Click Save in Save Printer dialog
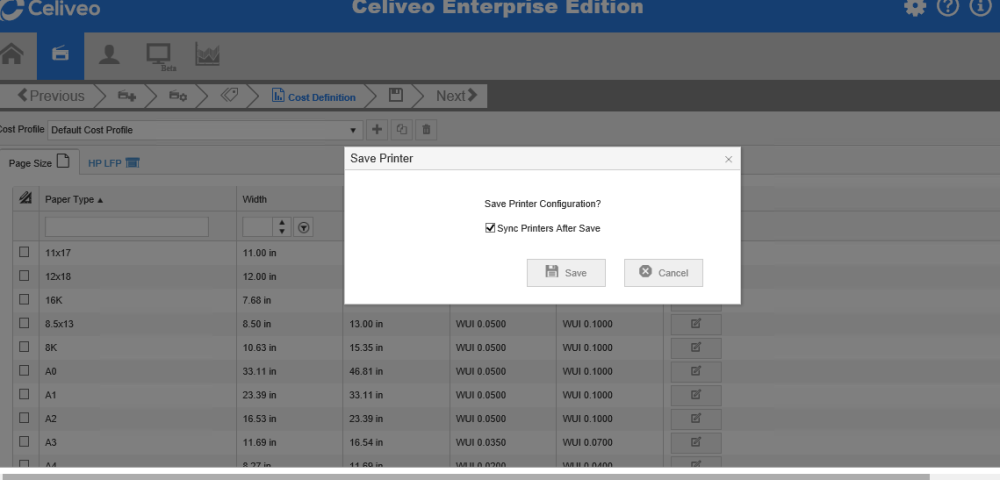Screen dimensions: 1000x480 pyautogui.click(x=566, y=273)
